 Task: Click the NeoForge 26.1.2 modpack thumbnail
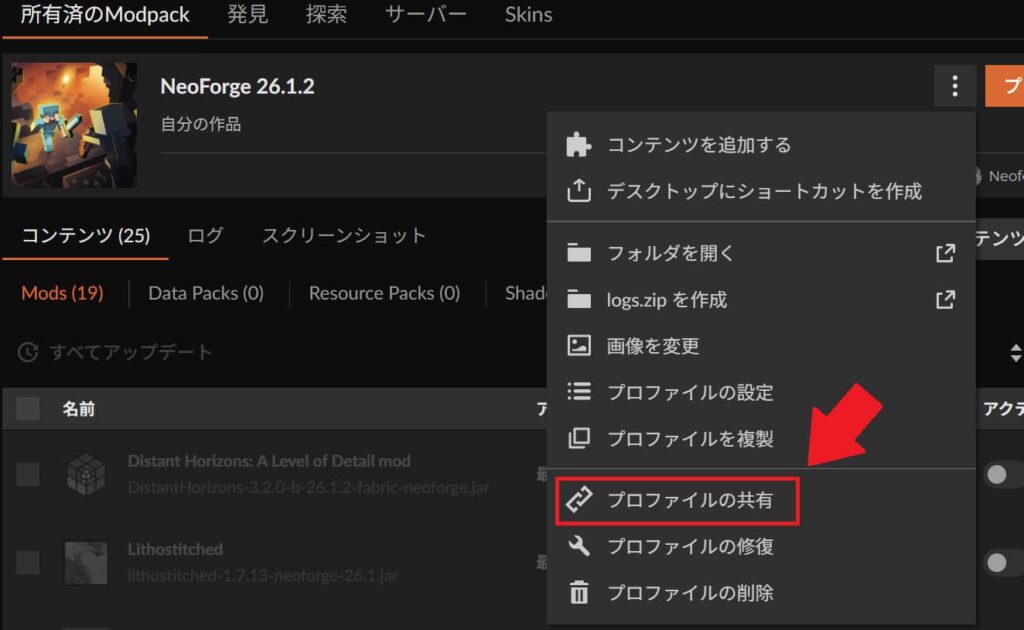tap(74, 125)
